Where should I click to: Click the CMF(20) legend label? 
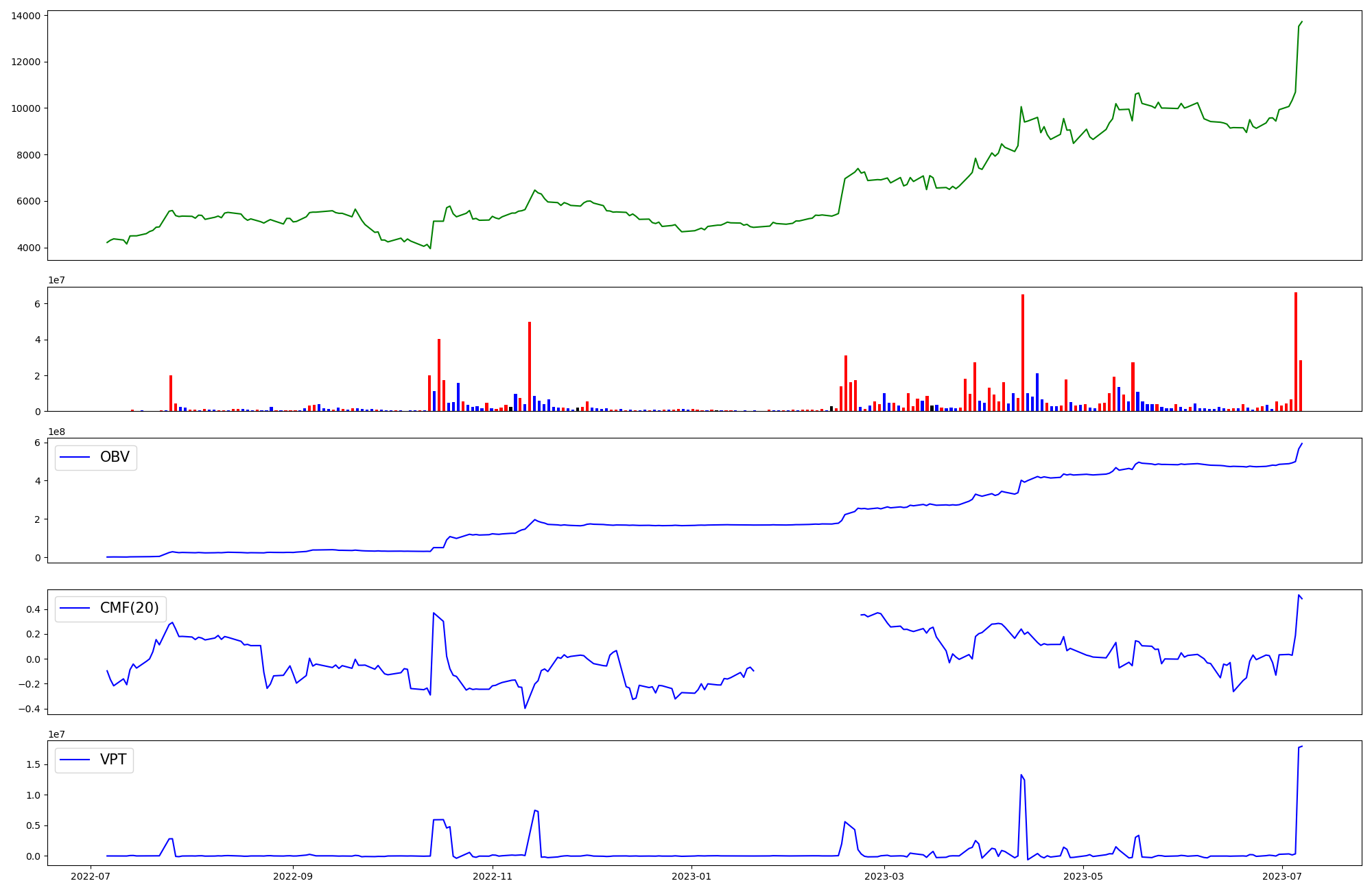[x=129, y=608]
